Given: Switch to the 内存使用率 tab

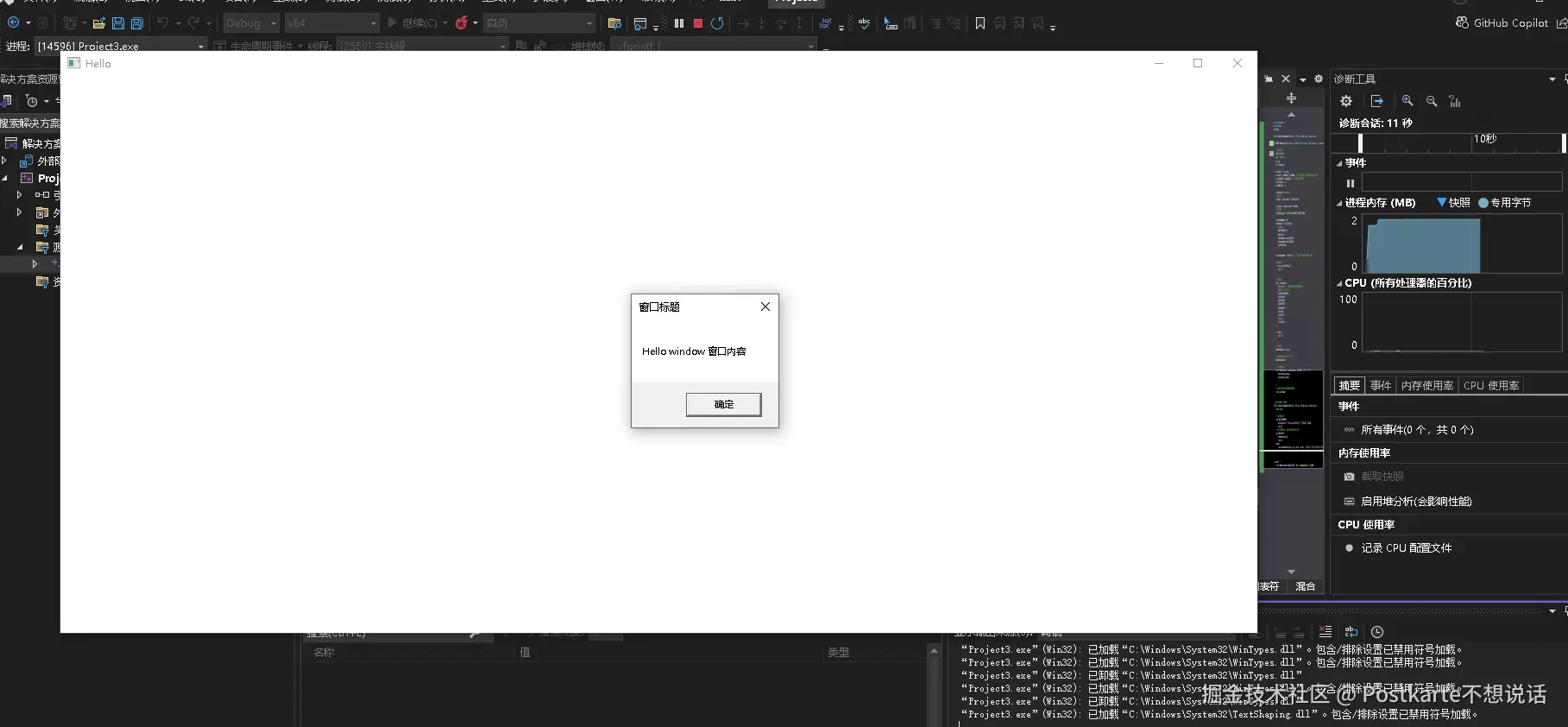Looking at the screenshot, I should 1427,385.
